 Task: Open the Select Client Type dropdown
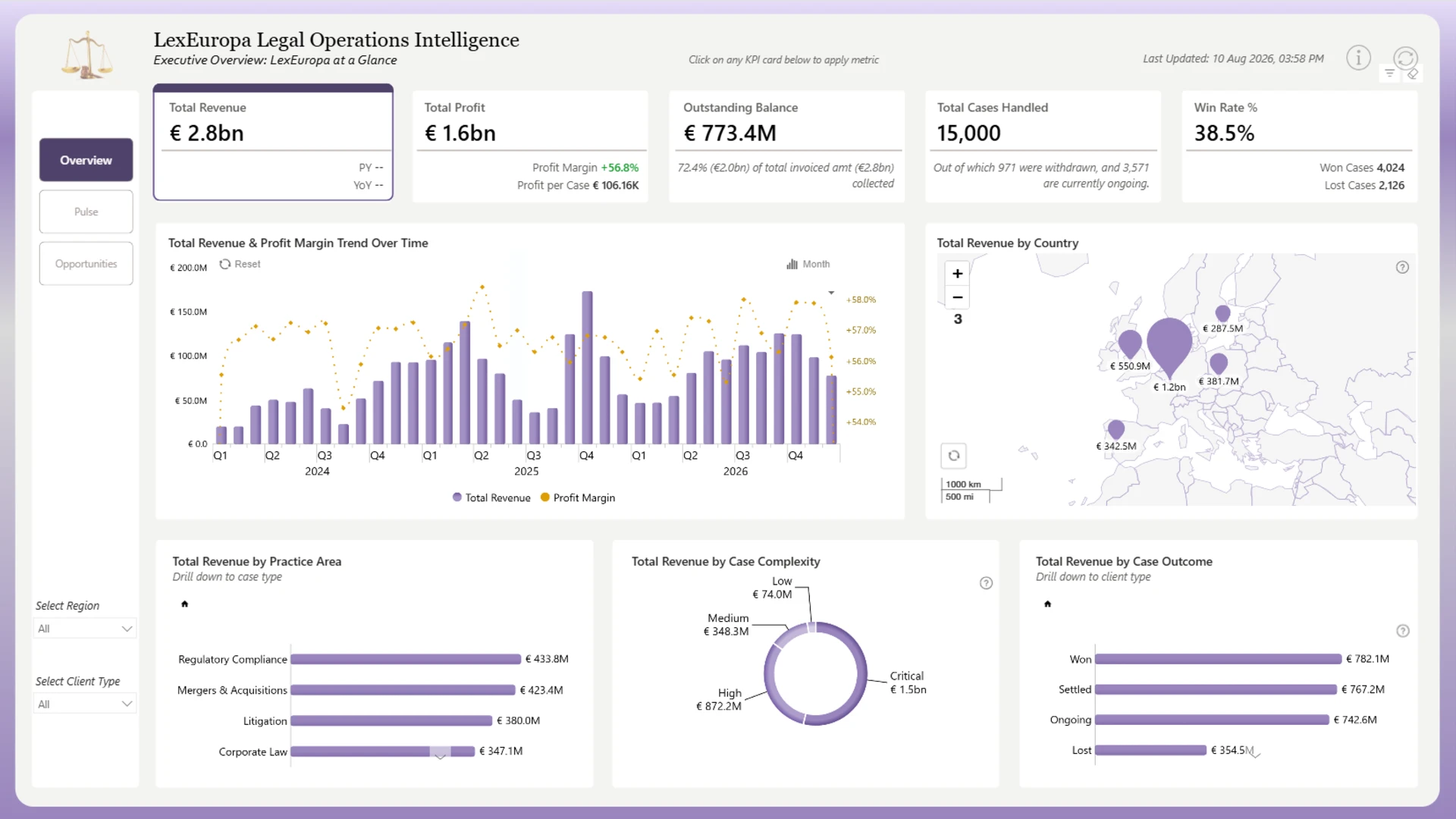[x=85, y=704]
